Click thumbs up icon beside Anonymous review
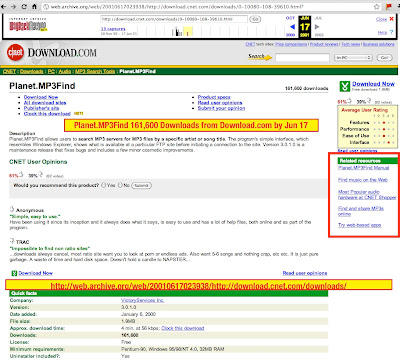The height and width of the screenshot is (360, 400). 12,209
